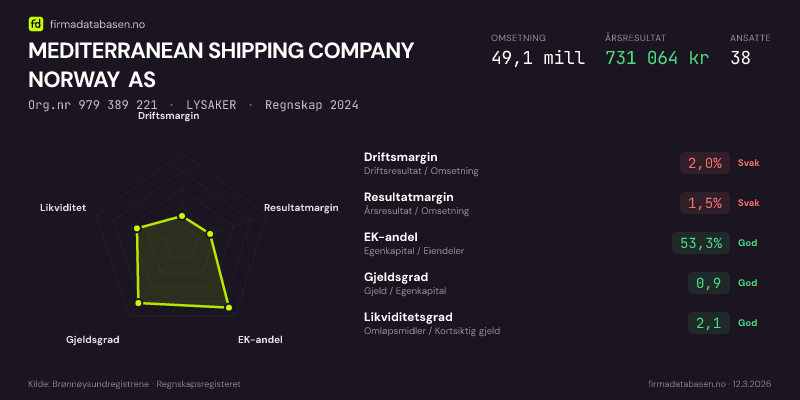
Task: Click the EK-andel 53,3% green badge
Action: tap(700, 243)
